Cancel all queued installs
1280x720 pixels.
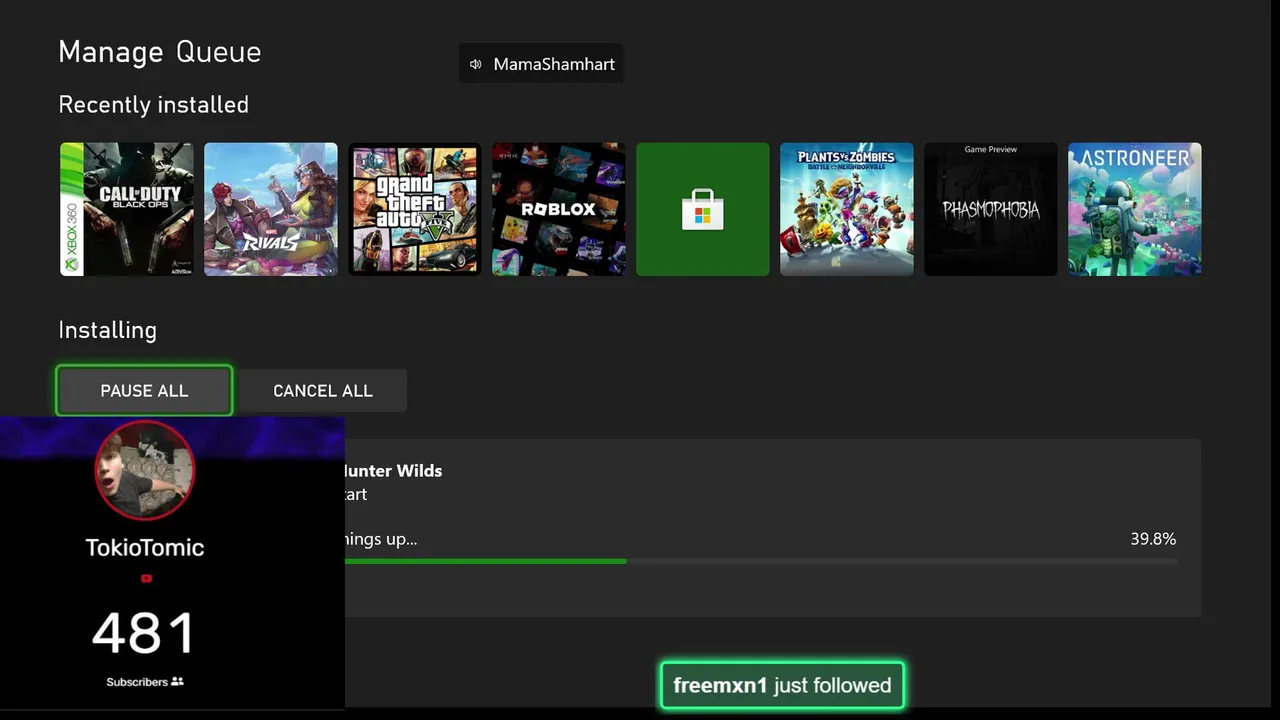point(323,390)
